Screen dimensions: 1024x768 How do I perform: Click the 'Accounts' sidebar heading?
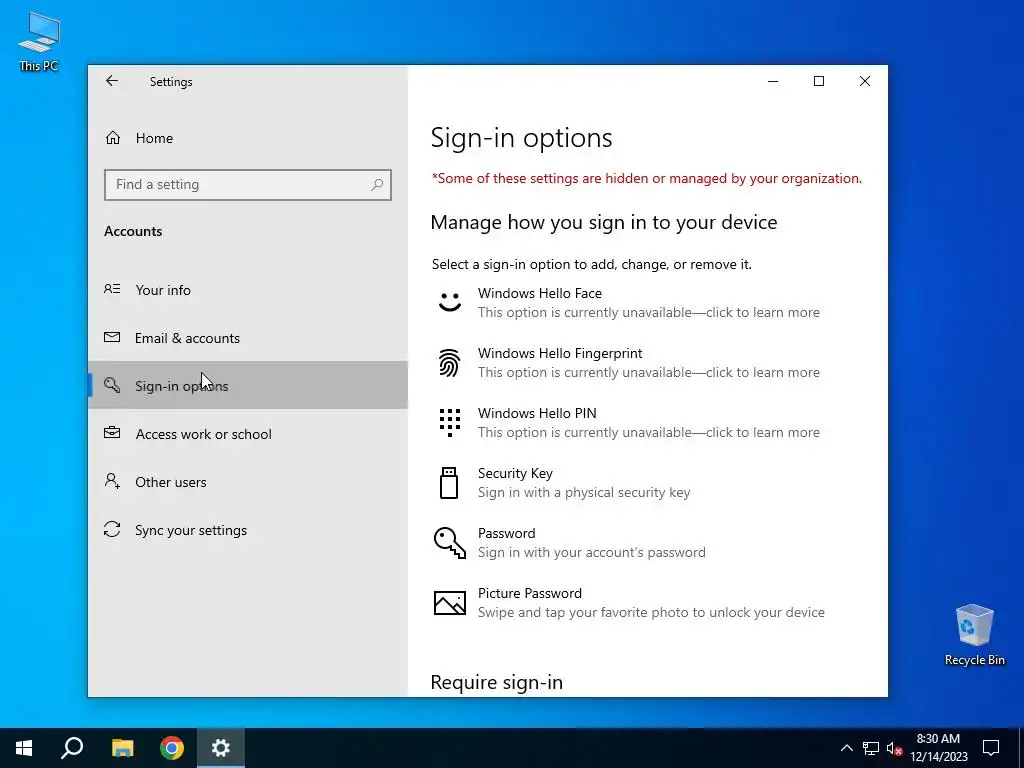click(x=133, y=231)
